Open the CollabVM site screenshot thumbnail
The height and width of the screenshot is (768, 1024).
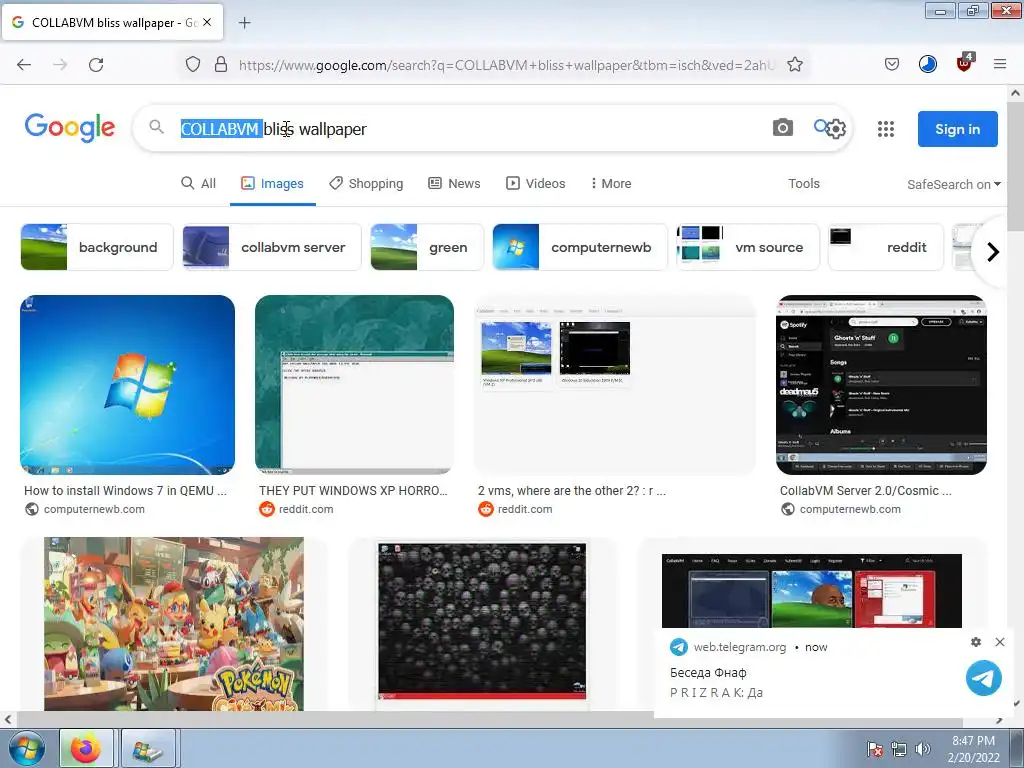point(812,591)
